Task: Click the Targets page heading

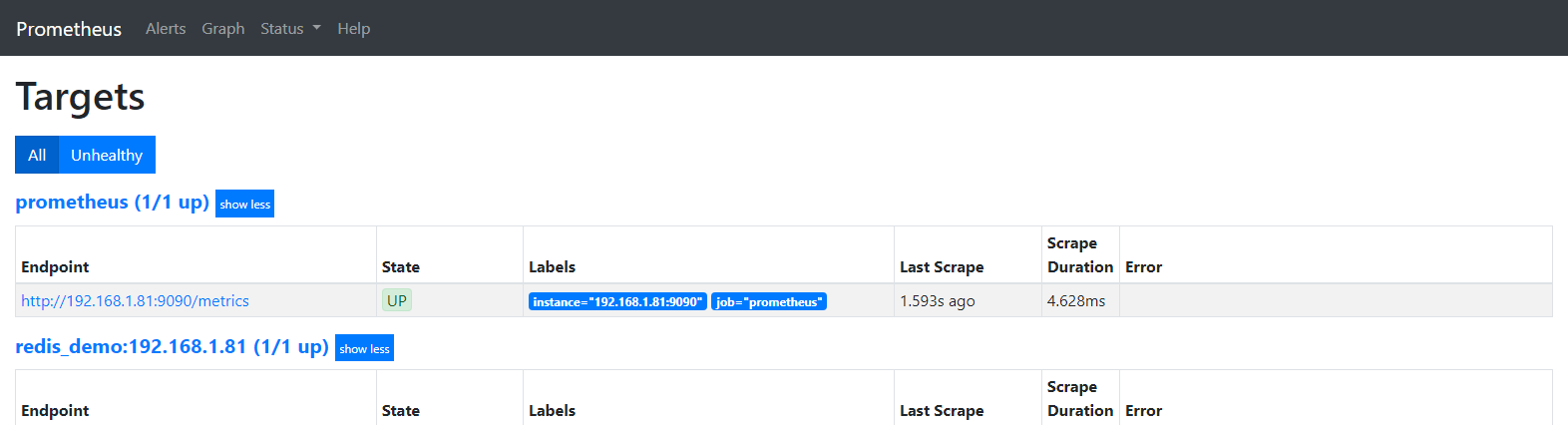Action: coord(80,97)
